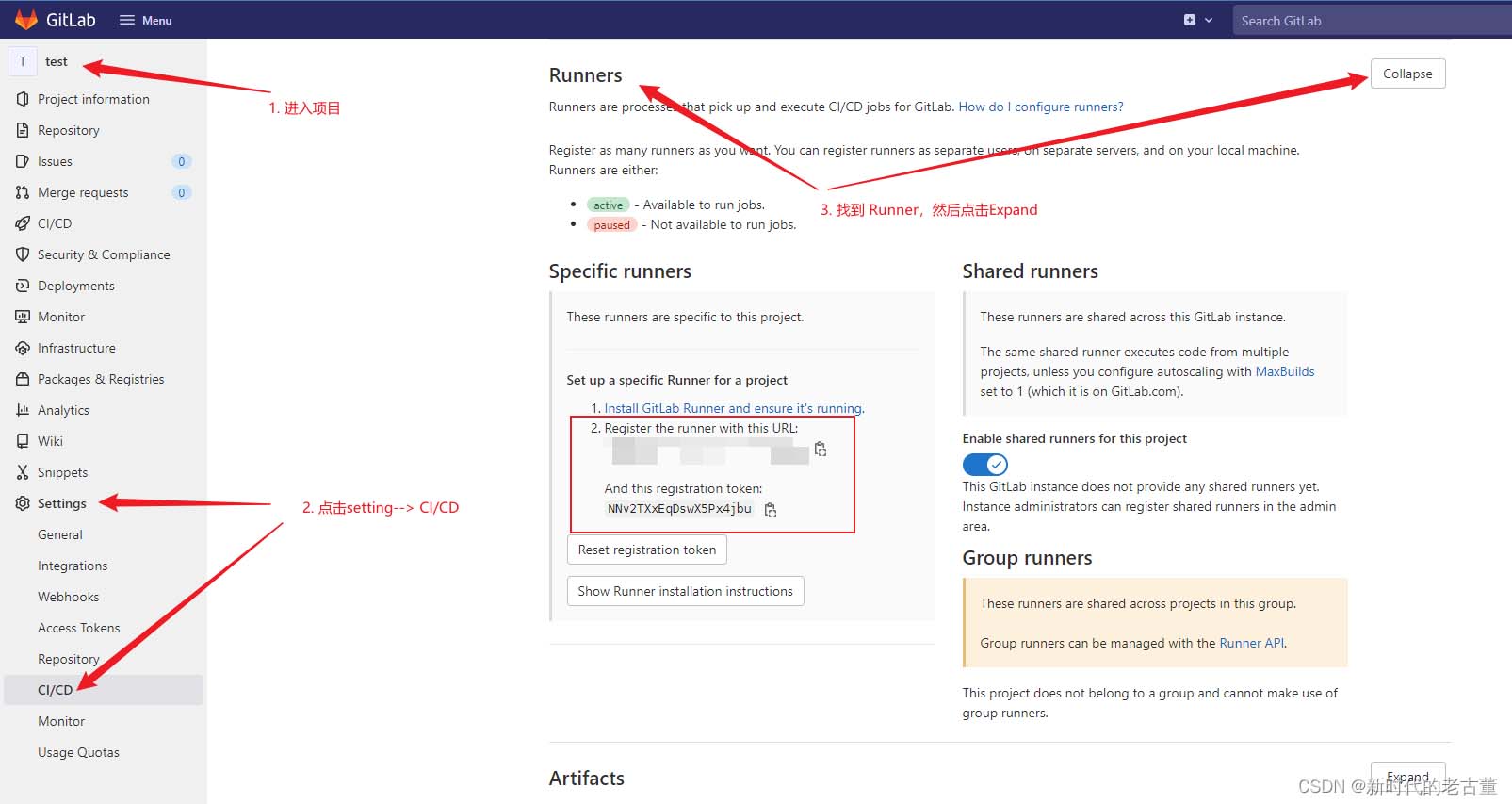The width and height of the screenshot is (1512, 804).
Task: Click the Menu label in header
Action: tap(157, 20)
